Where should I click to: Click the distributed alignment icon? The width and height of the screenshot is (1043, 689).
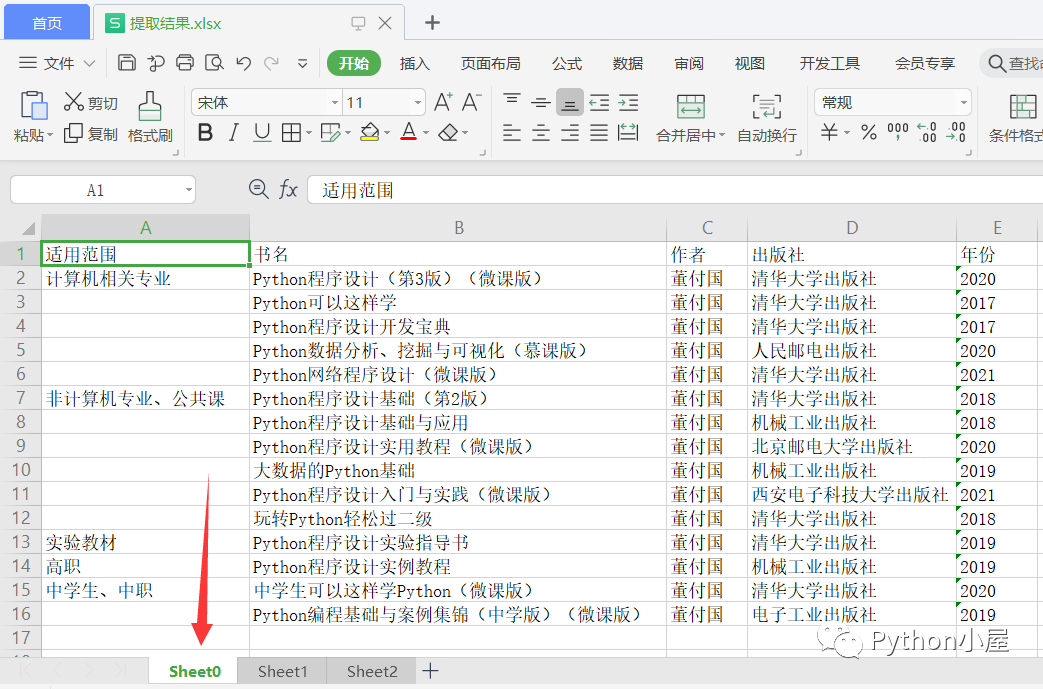pyautogui.click(x=629, y=133)
